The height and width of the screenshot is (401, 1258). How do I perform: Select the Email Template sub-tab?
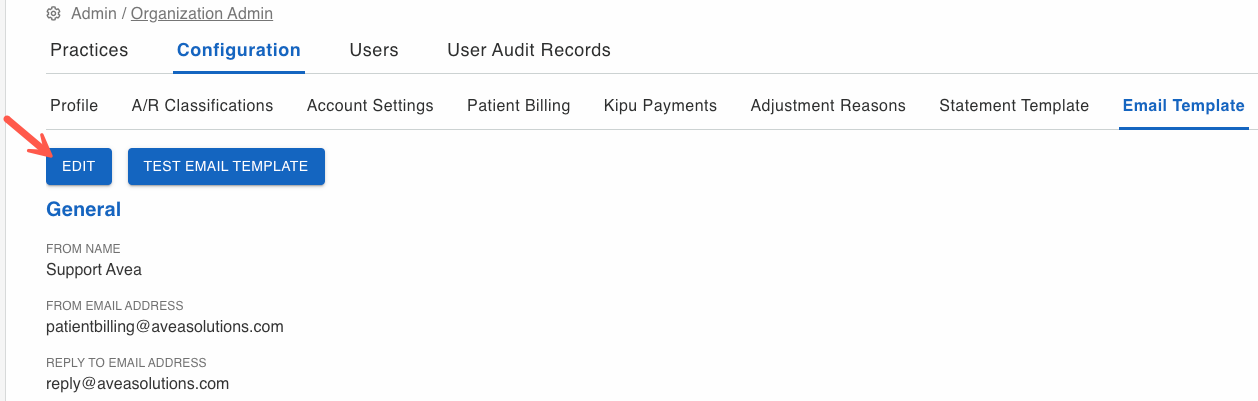tap(1184, 105)
